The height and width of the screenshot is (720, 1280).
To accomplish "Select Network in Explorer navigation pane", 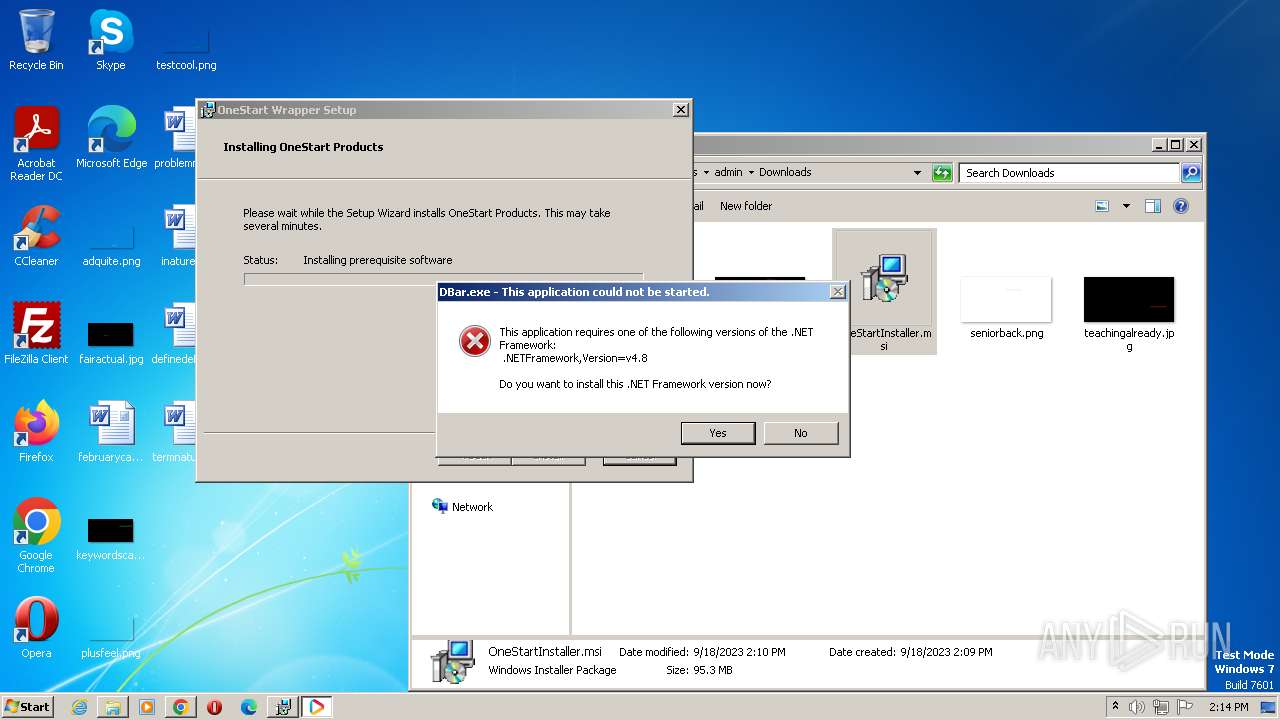I will click(x=462, y=507).
